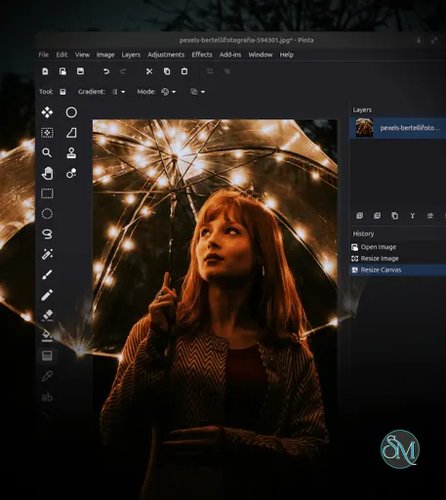This screenshot has height=500, width=446.
Task: Click the greyed Redo arrow
Action: pos(123,71)
